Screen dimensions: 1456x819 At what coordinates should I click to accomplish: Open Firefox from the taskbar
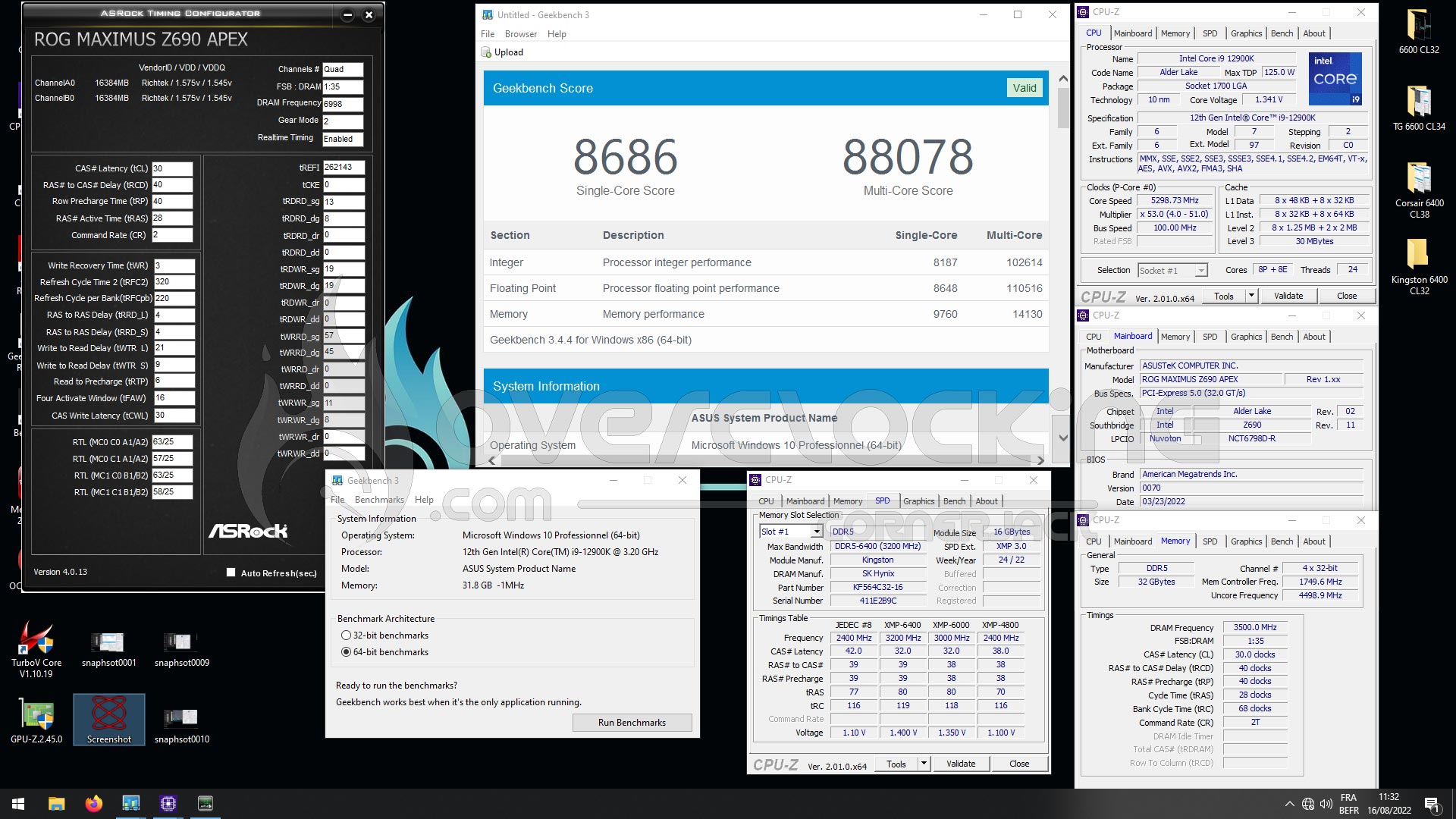tap(93, 804)
